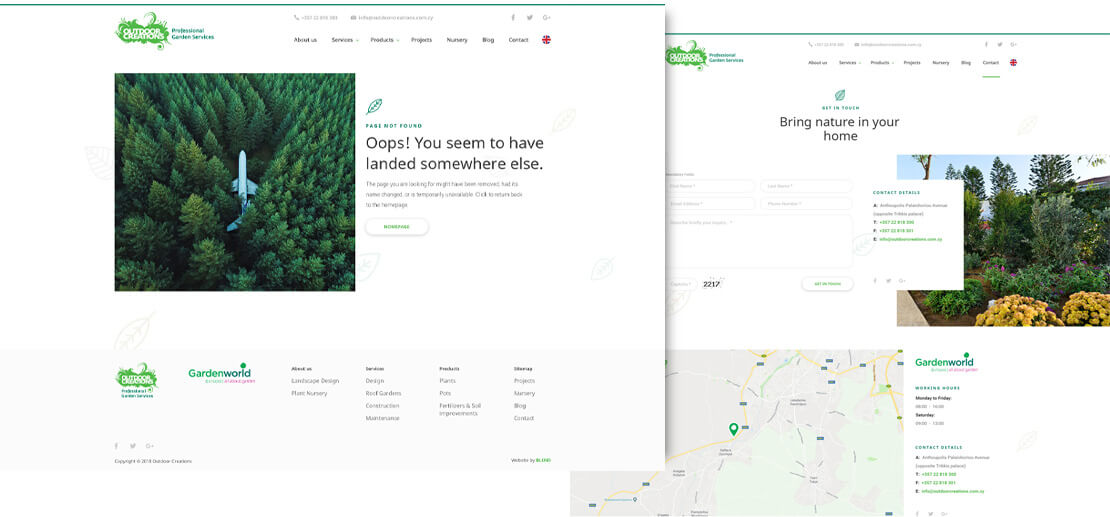Click Google+ icon in contact page header
This screenshot has width=1110, height=517.
1014,45
